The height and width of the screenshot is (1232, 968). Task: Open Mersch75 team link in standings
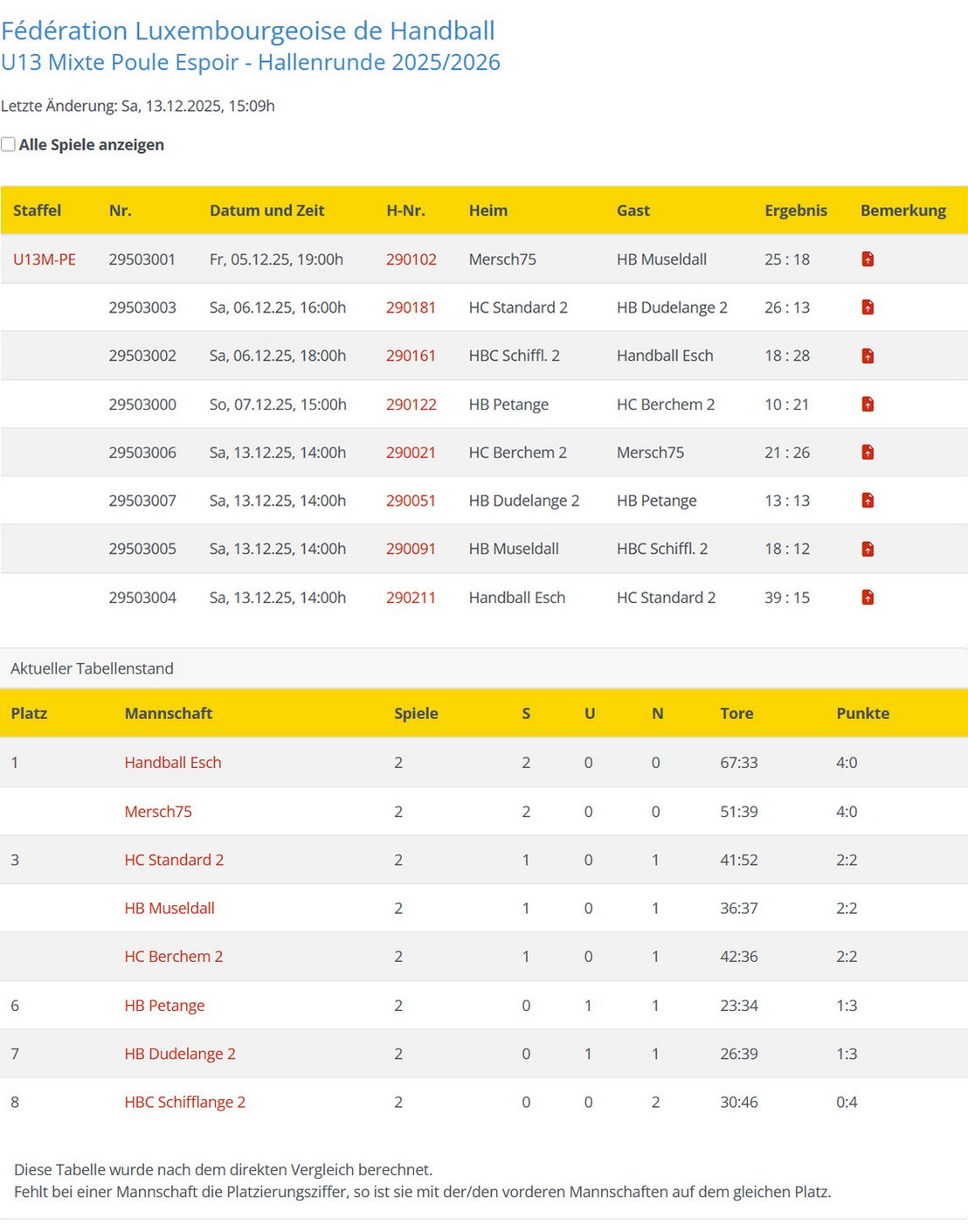(x=157, y=812)
